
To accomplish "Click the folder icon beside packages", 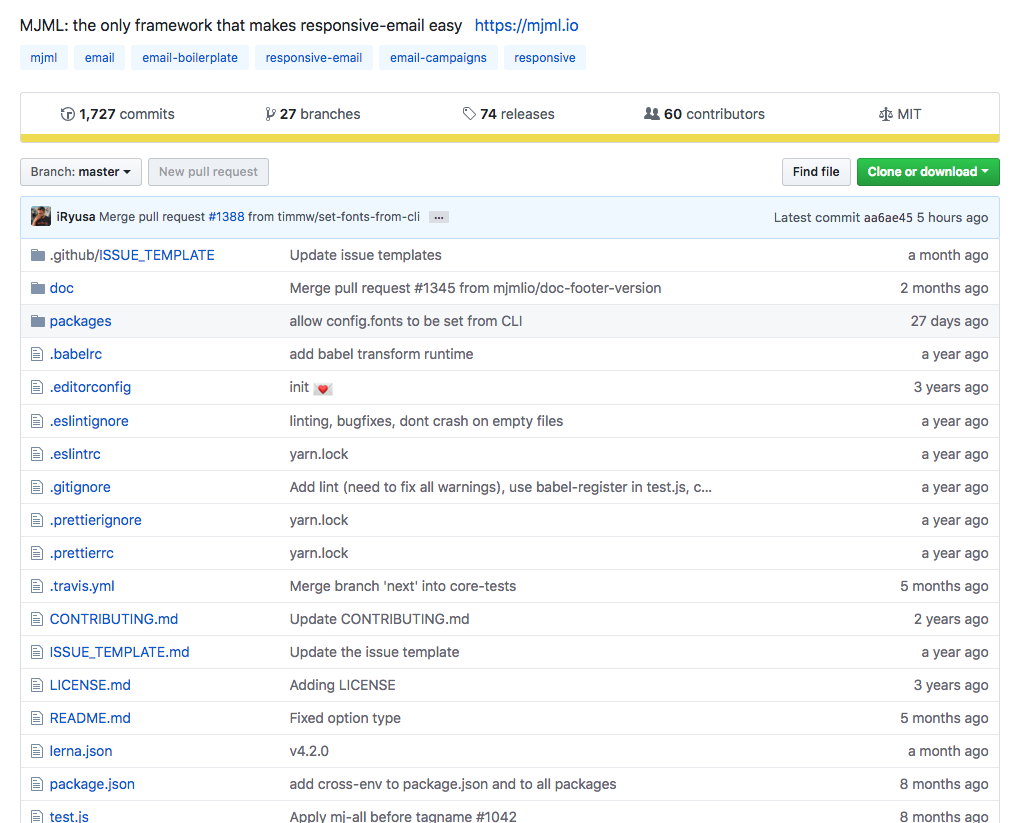I will tap(38, 321).
